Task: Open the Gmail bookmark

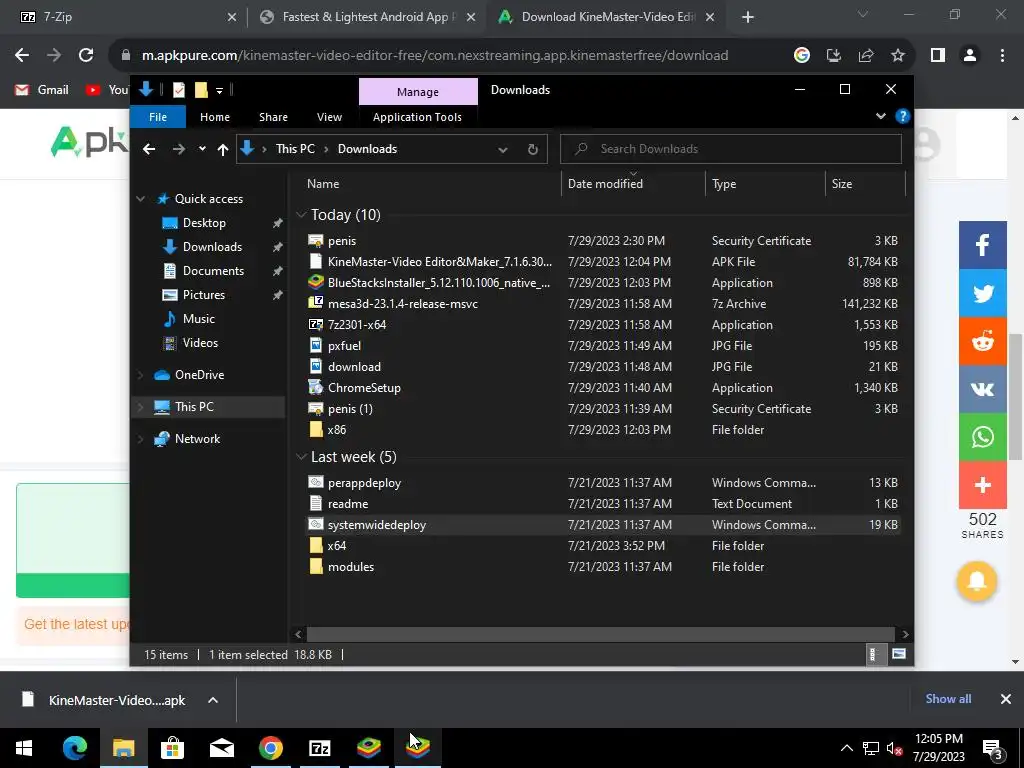Action: point(42,89)
